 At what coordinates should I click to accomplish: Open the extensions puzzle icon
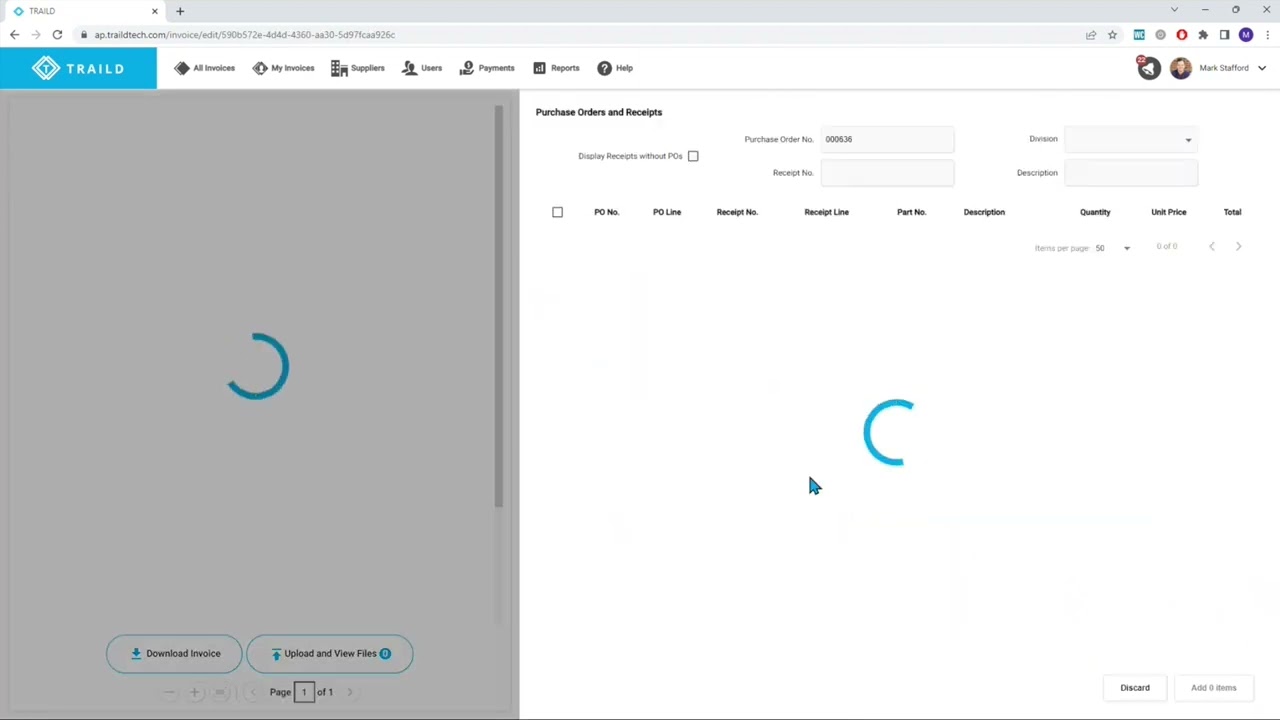[x=1203, y=35]
